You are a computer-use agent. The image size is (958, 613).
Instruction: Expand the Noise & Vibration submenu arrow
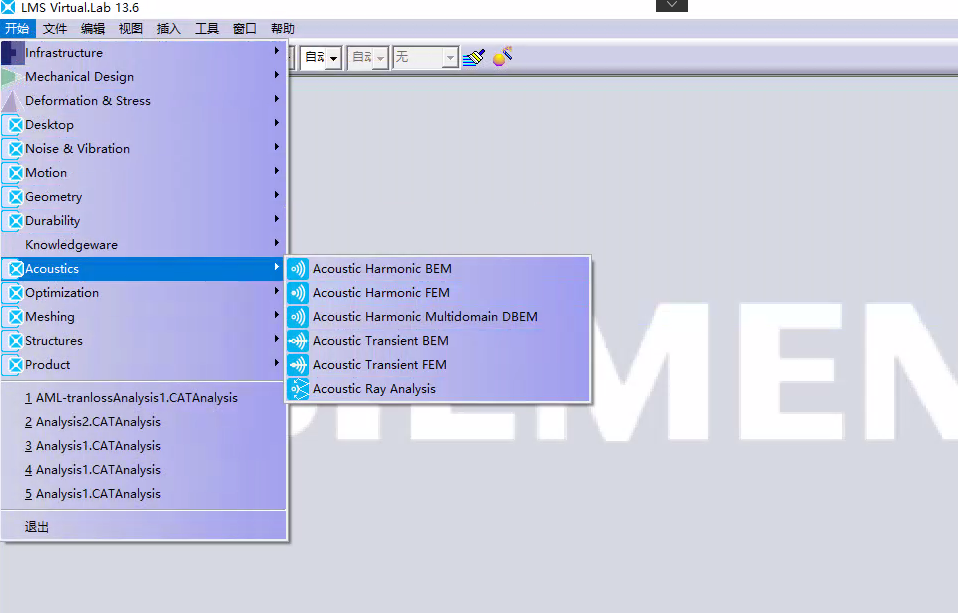click(277, 147)
